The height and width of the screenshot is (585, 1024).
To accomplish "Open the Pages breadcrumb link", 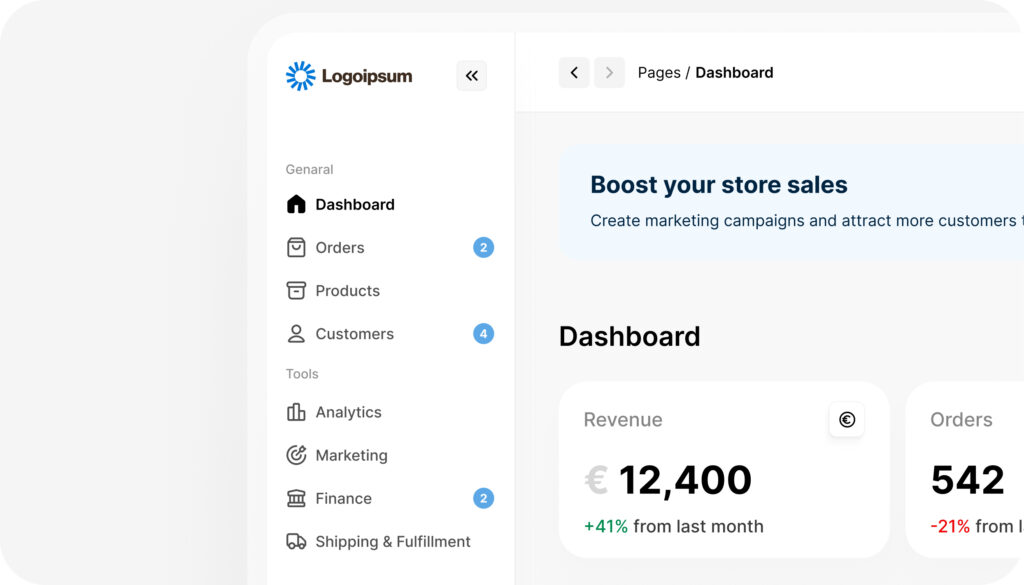I will (659, 72).
